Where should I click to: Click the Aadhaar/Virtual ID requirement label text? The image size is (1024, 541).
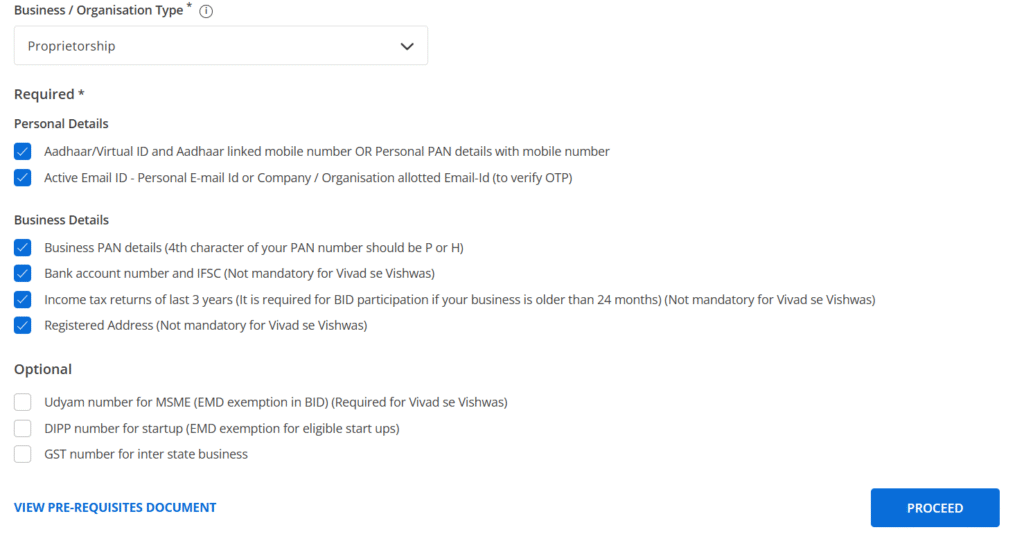[327, 152]
